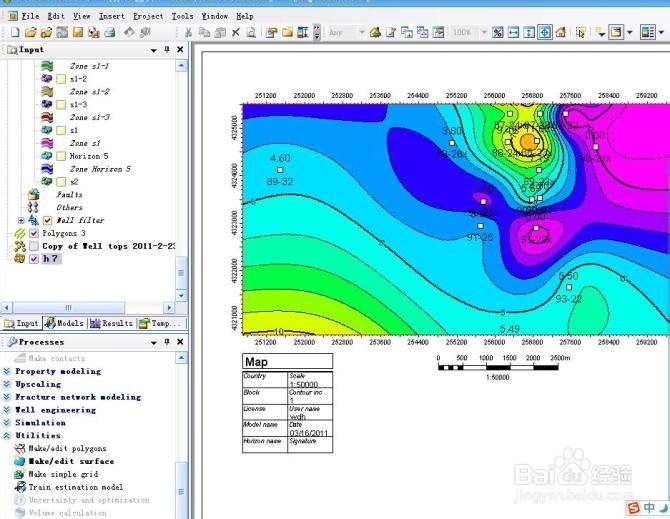
Task: Click the select/pick arrow tool icon
Action: tap(580, 32)
